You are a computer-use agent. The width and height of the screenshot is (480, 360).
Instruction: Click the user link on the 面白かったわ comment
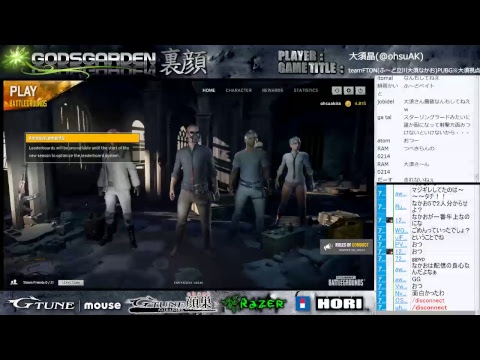coord(401,293)
